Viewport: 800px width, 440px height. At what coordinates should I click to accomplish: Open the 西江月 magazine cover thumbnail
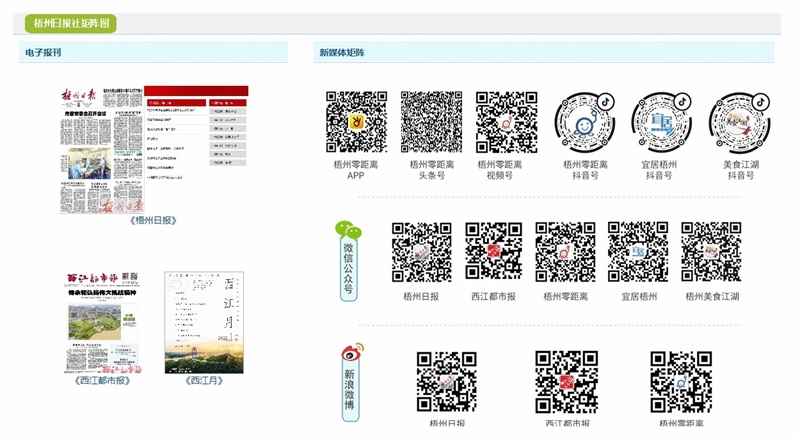[204, 320]
